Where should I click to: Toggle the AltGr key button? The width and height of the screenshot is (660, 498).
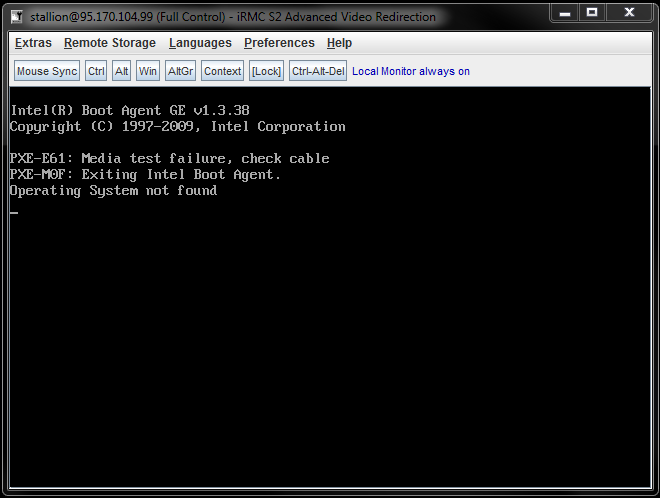pyautogui.click(x=181, y=71)
